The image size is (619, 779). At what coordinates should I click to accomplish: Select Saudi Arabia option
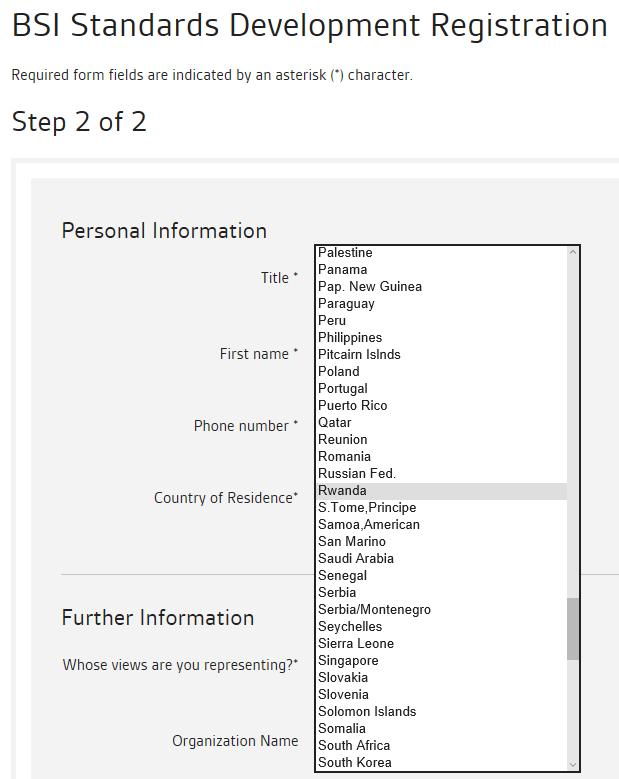[x=355, y=559]
